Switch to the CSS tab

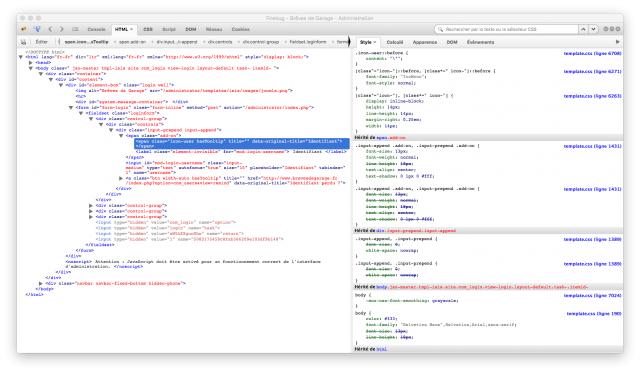pos(148,29)
